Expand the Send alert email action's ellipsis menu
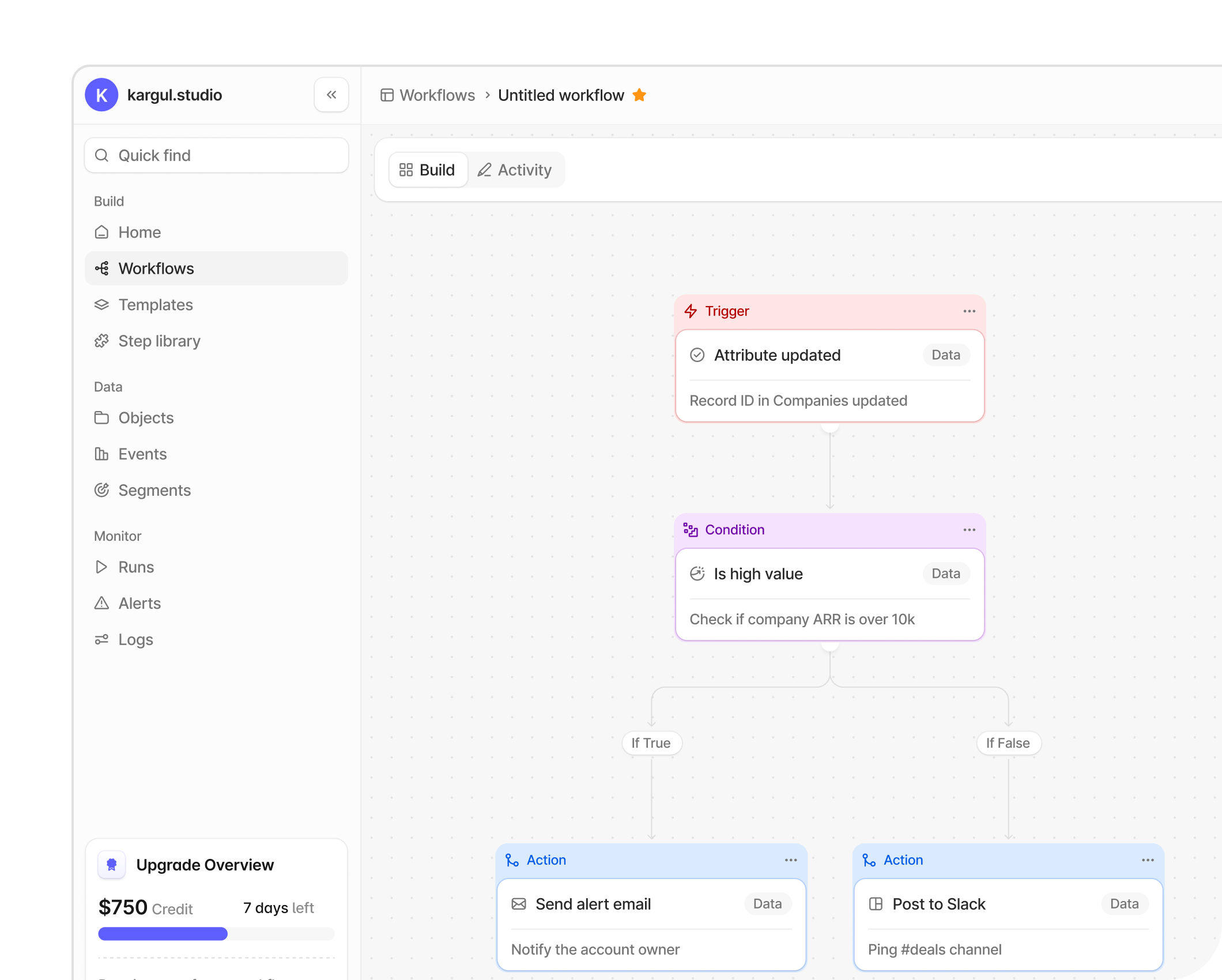The width and height of the screenshot is (1222, 980). point(790,860)
